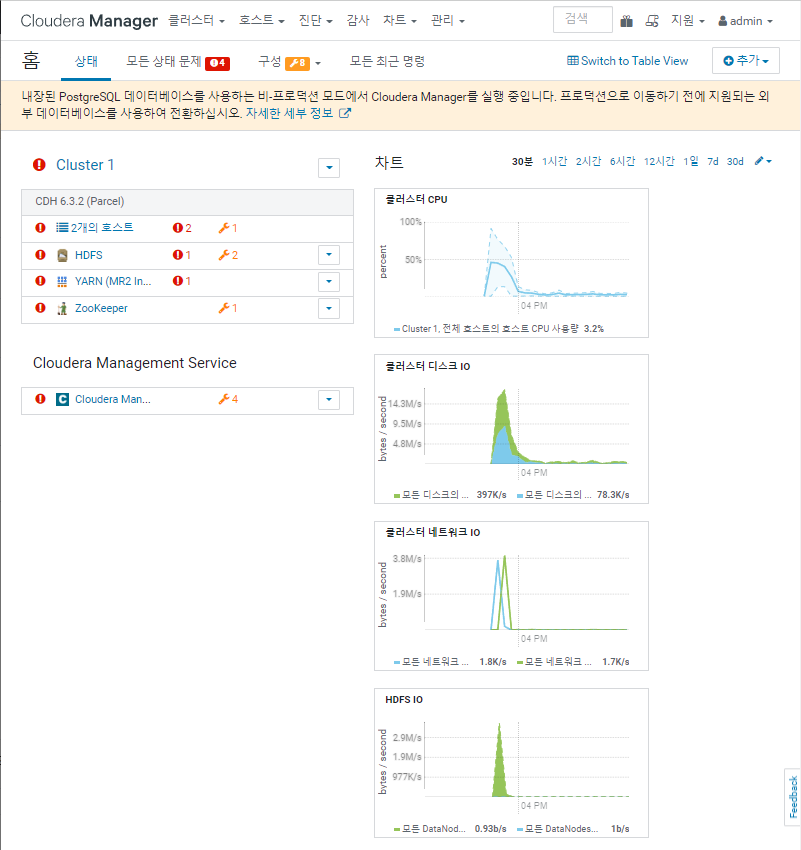Open the running commands icon in the header
This screenshot has width=801, height=850.
652,21
